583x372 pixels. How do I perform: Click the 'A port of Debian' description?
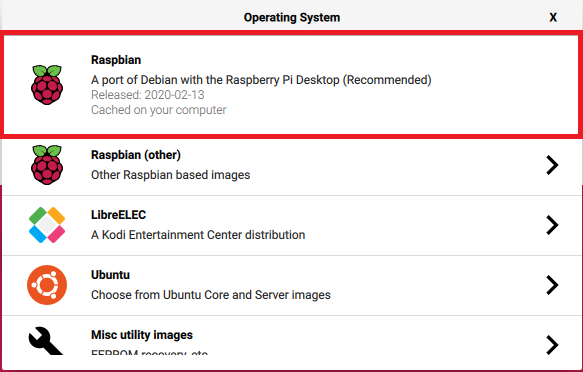pyautogui.click(x=261, y=80)
